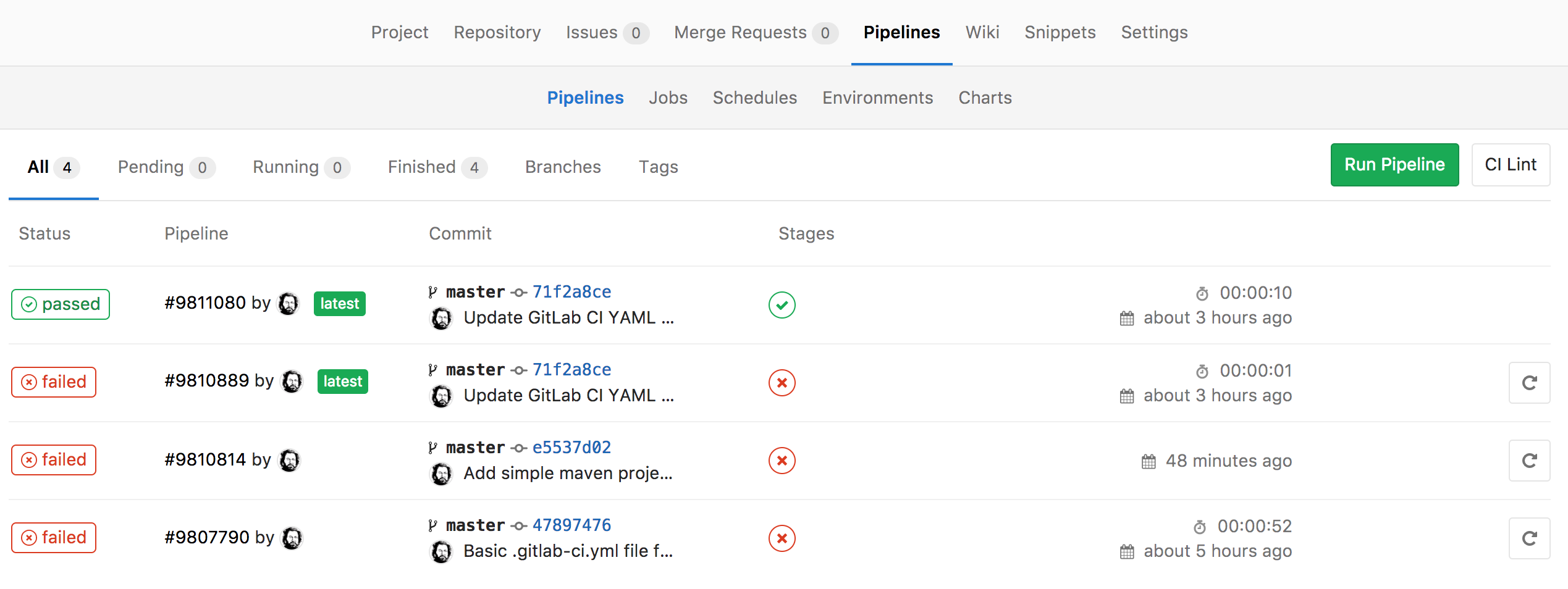Select the top Pipelines navigation tab
1568x589 pixels.
tap(901, 32)
